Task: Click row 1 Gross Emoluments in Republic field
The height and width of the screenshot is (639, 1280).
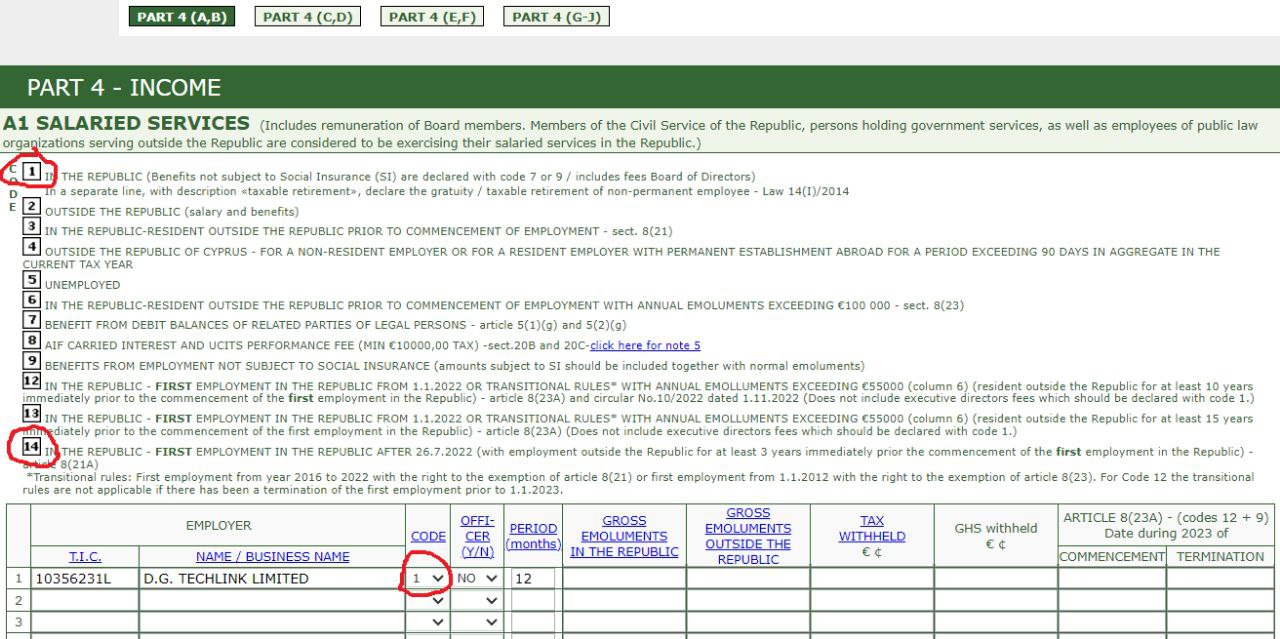Action: point(624,578)
